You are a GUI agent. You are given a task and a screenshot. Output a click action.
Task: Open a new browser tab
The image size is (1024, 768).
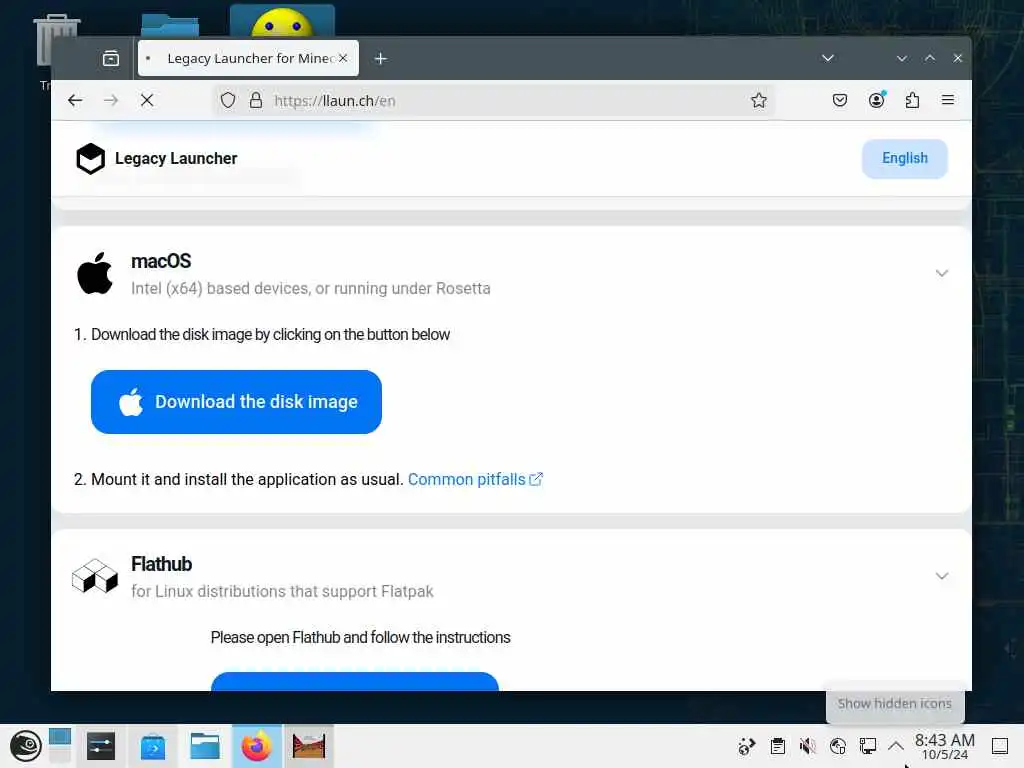tap(381, 59)
